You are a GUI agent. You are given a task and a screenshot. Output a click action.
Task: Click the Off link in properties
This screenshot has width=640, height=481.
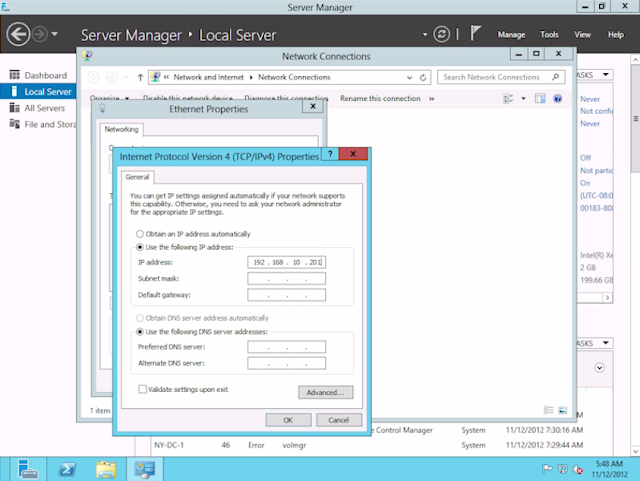pyautogui.click(x=586, y=158)
